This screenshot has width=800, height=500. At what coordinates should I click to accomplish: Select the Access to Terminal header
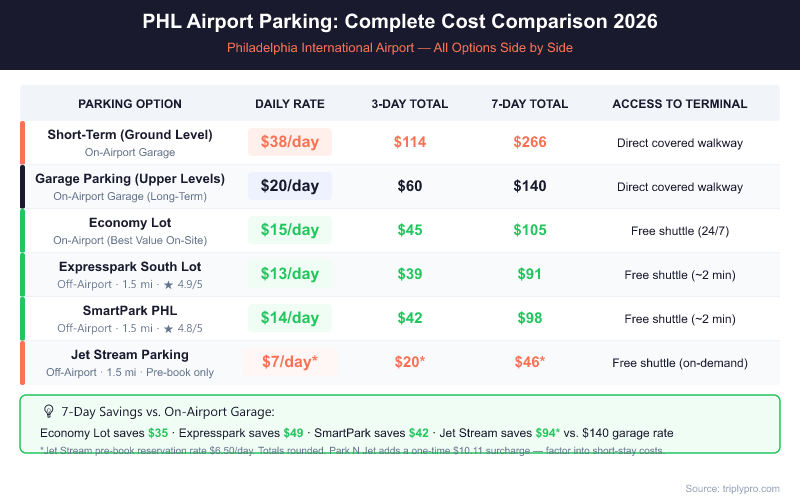click(x=680, y=104)
